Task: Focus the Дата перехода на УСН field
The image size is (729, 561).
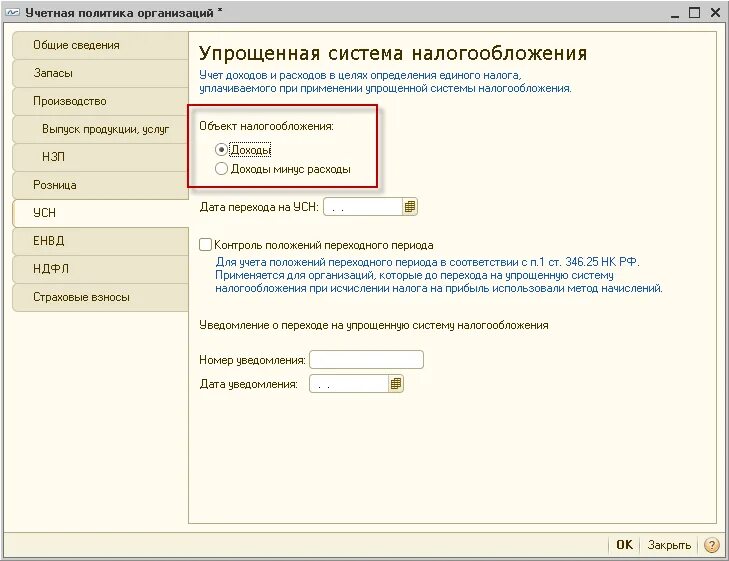Action: coord(363,207)
